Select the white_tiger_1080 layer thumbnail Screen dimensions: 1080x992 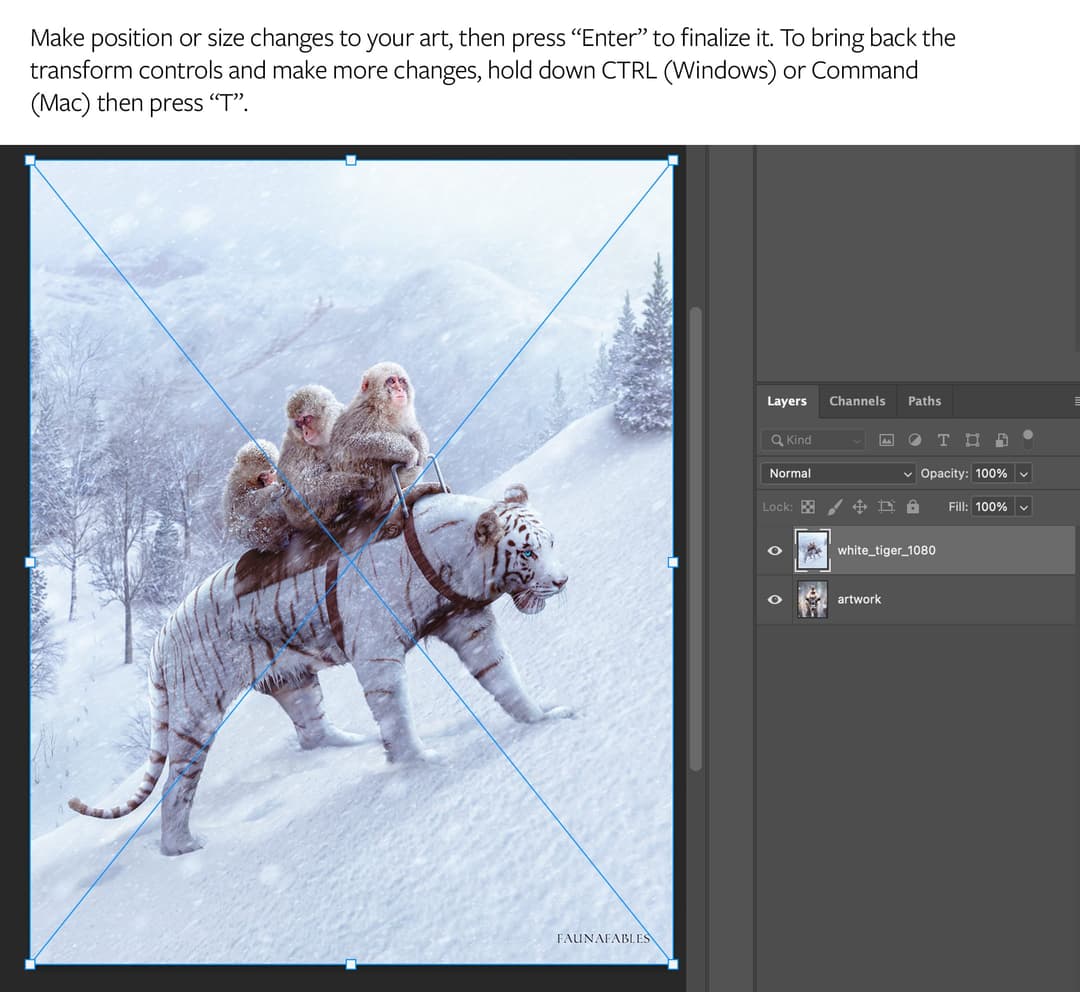(x=812, y=550)
